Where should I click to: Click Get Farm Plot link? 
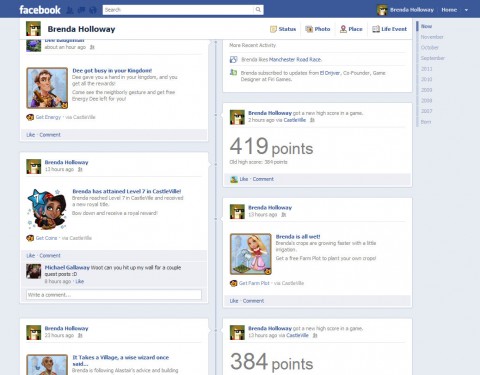[x=254, y=283]
